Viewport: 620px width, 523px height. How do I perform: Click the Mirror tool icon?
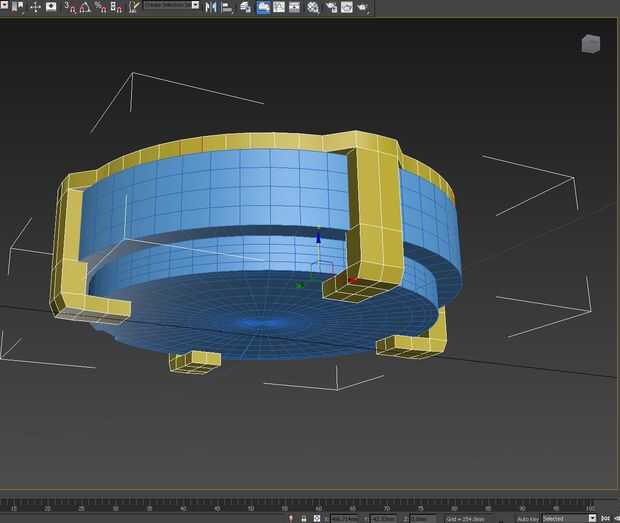click(211, 7)
